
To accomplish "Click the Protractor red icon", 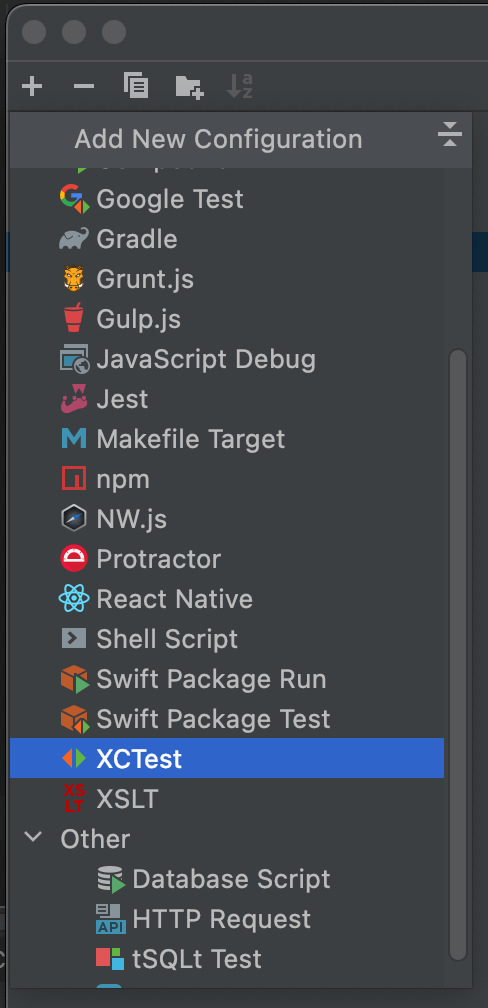I will click(74, 558).
